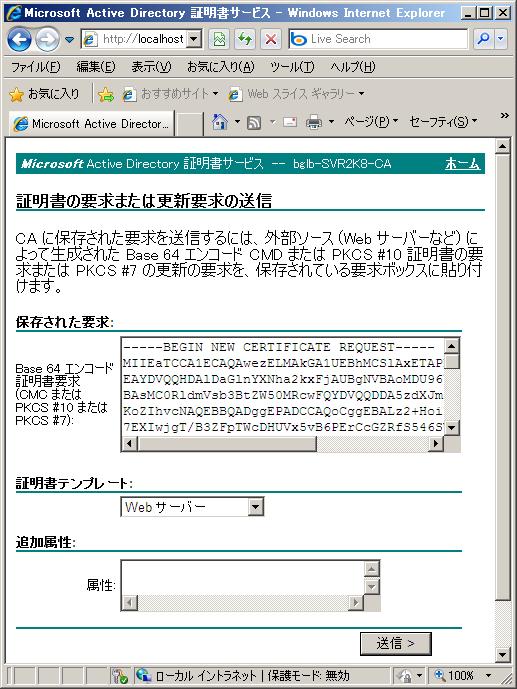
Task: Click the Home house icon
Action: [220, 122]
